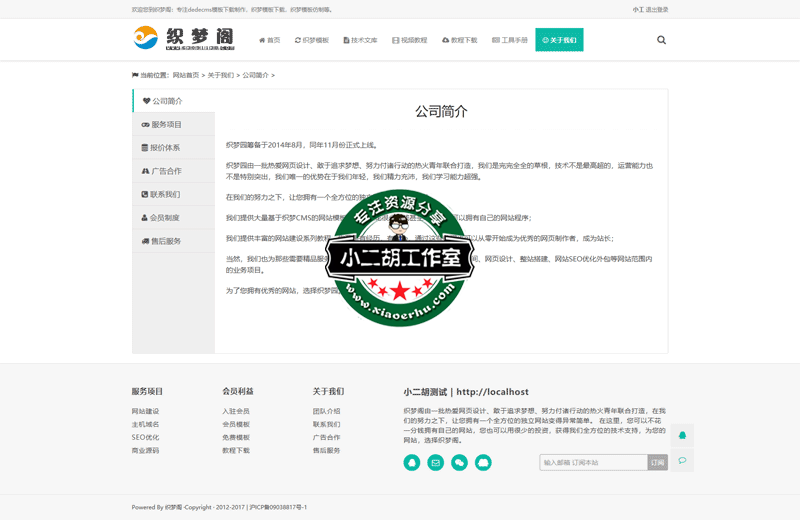Focus the email subscription input field
The height and width of the screenshot is (520, 800).
tap(593, 463)
